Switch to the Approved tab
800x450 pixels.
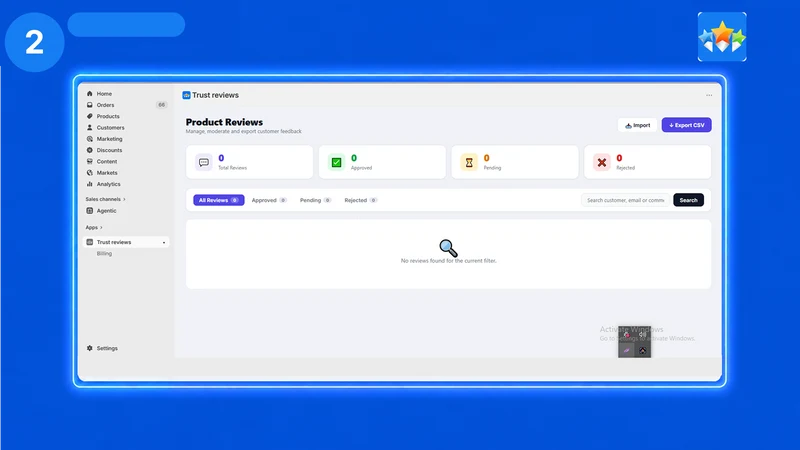(x=269, y=200)
